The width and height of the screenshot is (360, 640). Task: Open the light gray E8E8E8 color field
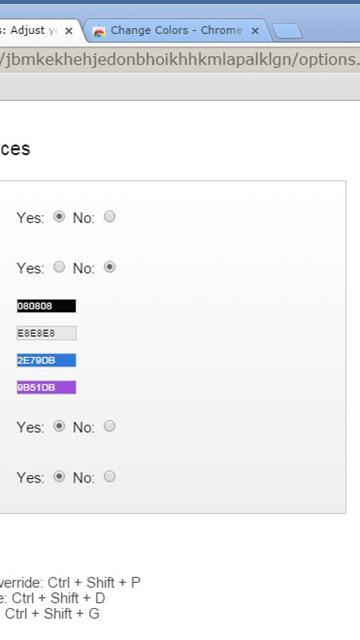[x=47, y=333]
